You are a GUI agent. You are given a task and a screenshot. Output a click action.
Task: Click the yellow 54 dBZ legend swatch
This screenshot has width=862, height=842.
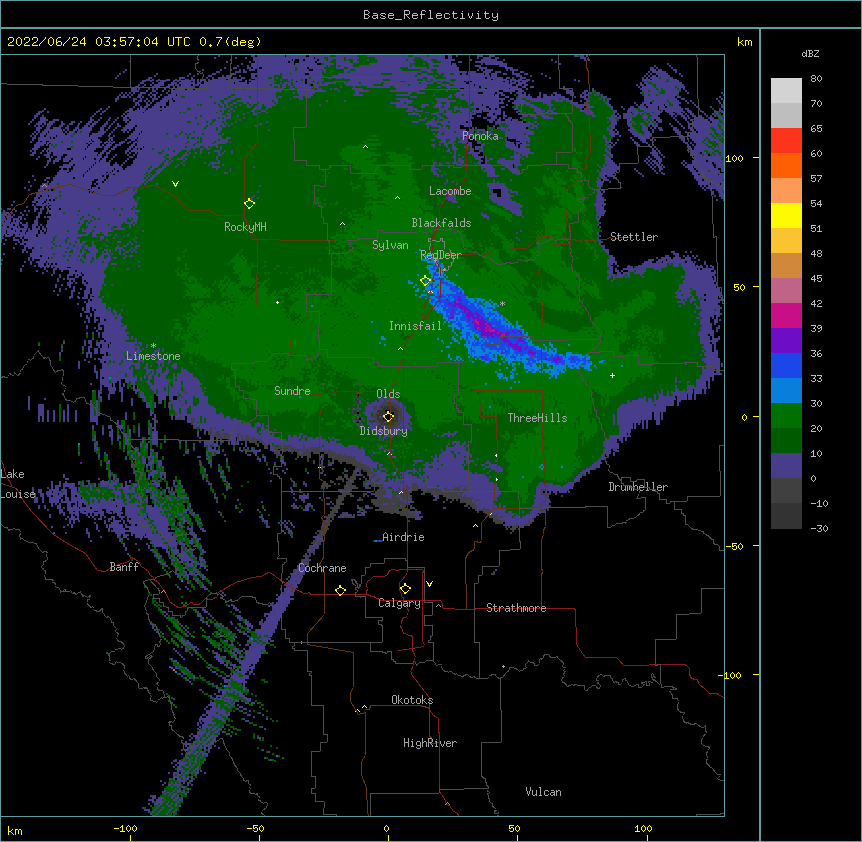point(786,215)
